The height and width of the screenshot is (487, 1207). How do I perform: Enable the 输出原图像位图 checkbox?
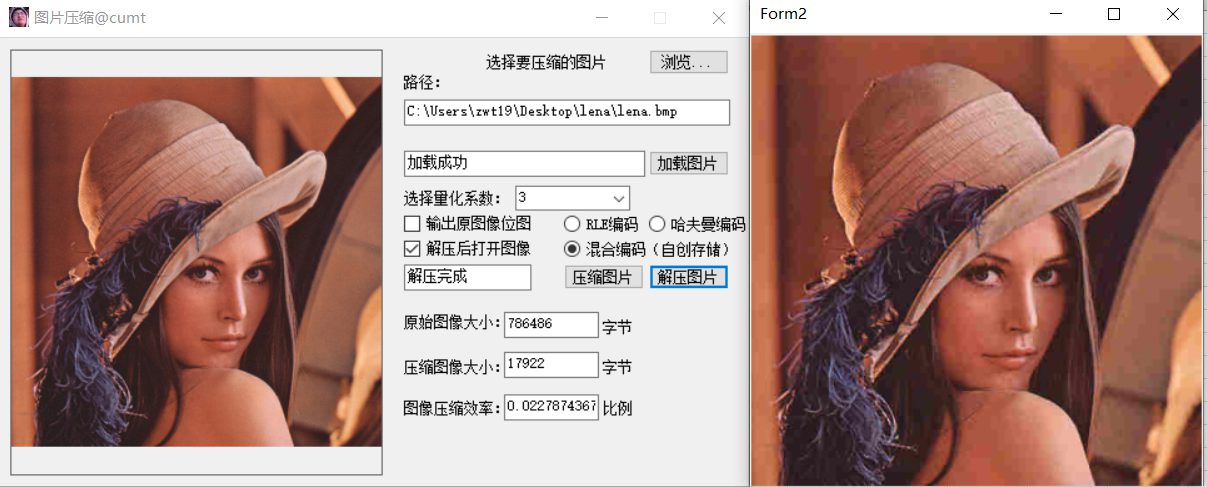(x=412, y=224)
